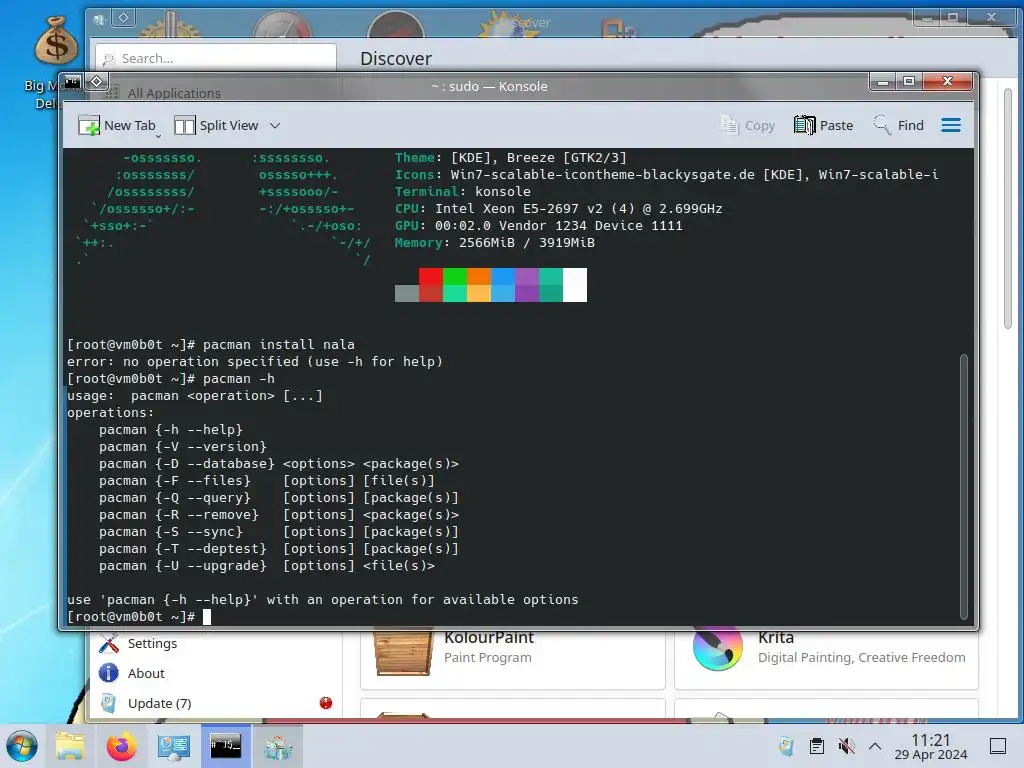Click the white neofetch color block
The height and width of the screenshot is (768, 1024).
point(575,285)
